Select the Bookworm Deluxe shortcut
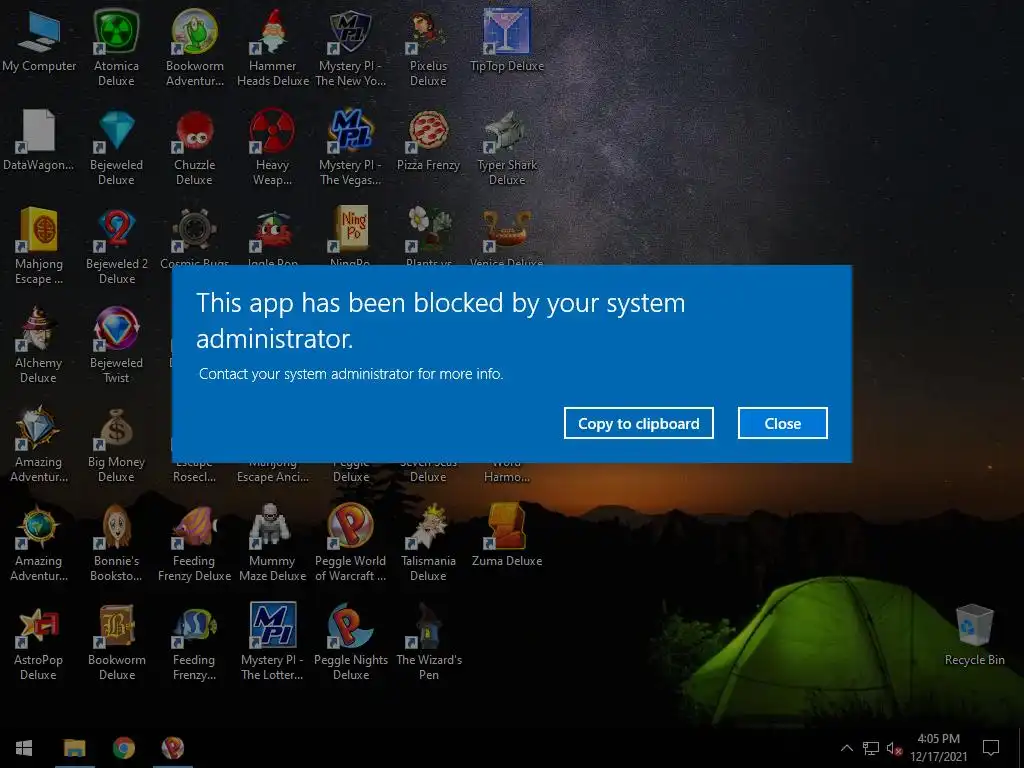The height and width of the screenshot is (768, 1024). (x=116, y=642)
